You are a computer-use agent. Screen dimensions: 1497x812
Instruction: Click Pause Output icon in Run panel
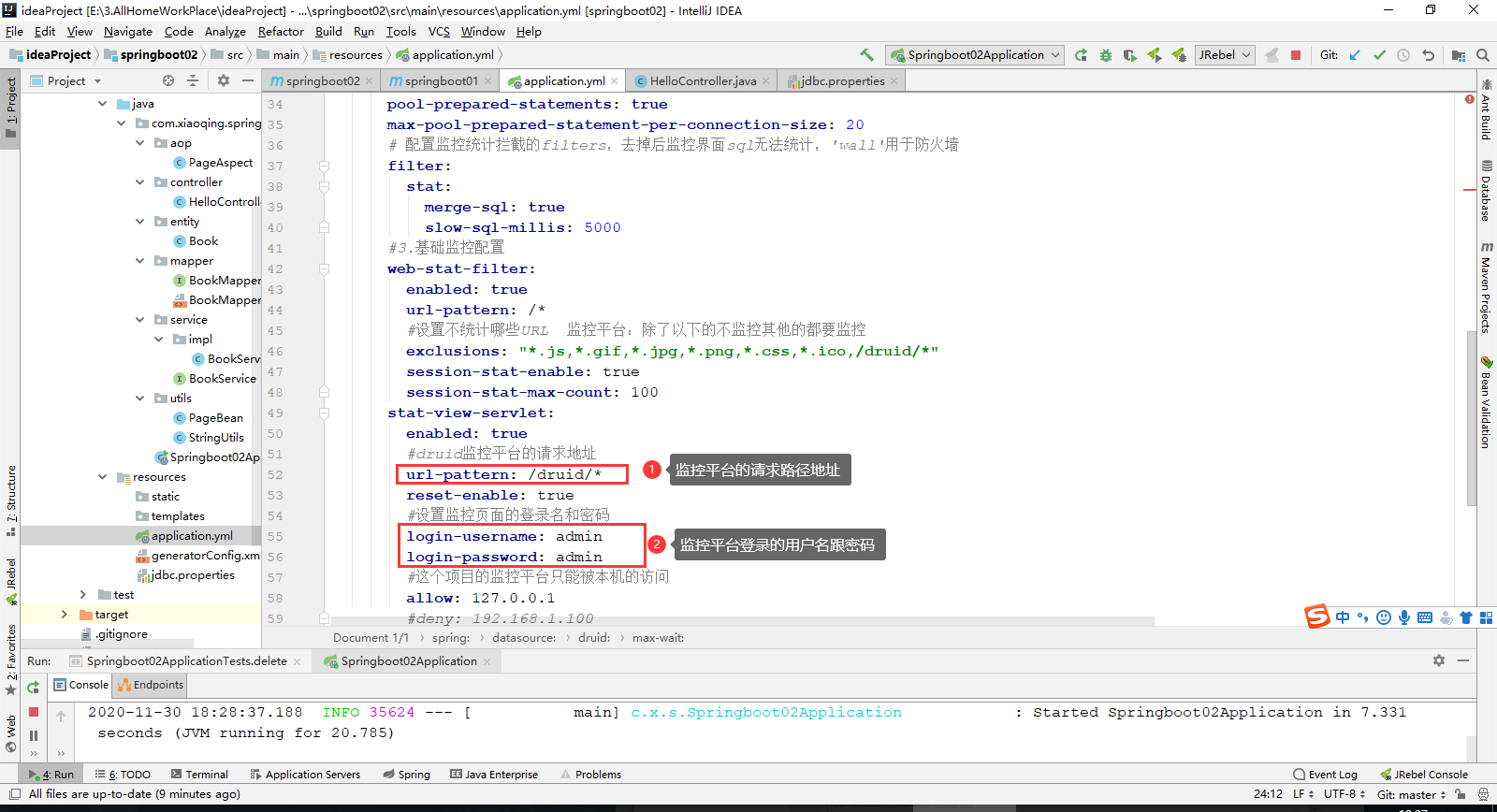pos(34,735)
